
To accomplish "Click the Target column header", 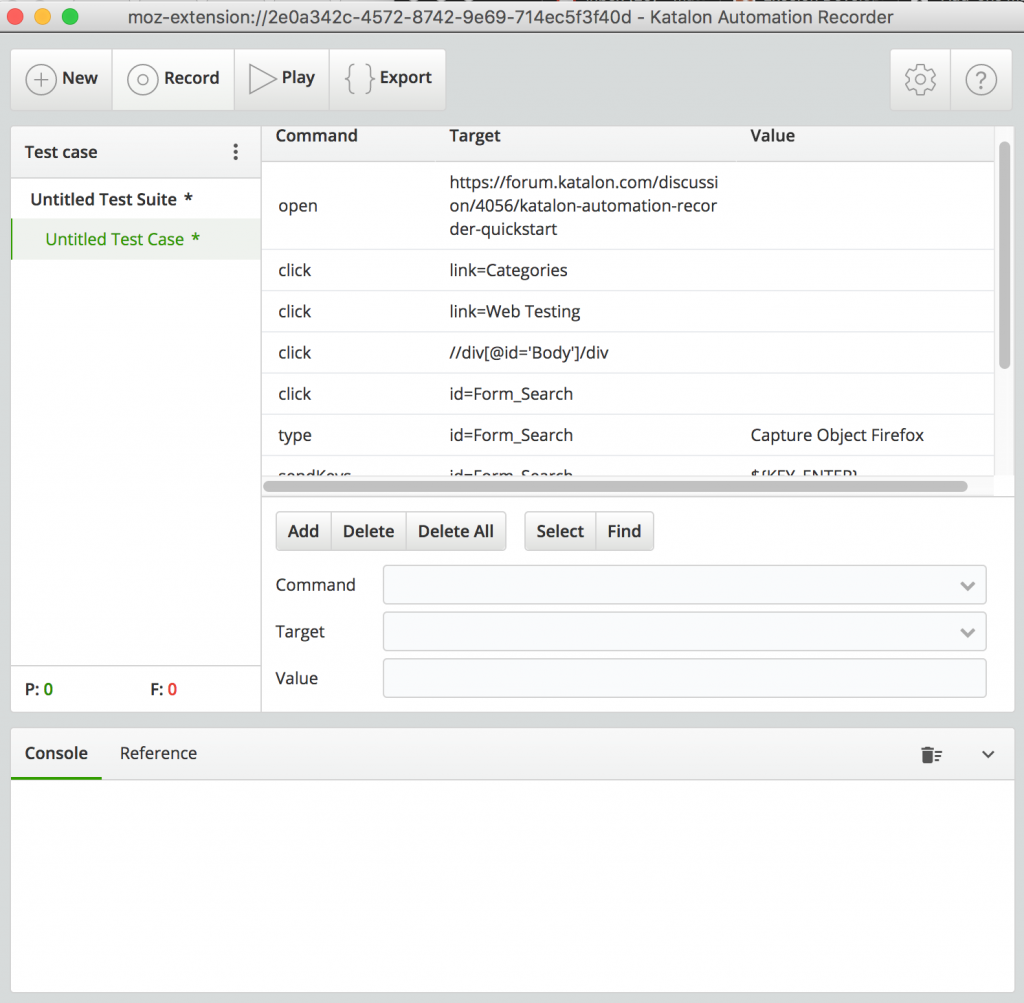I will (475, 136).
